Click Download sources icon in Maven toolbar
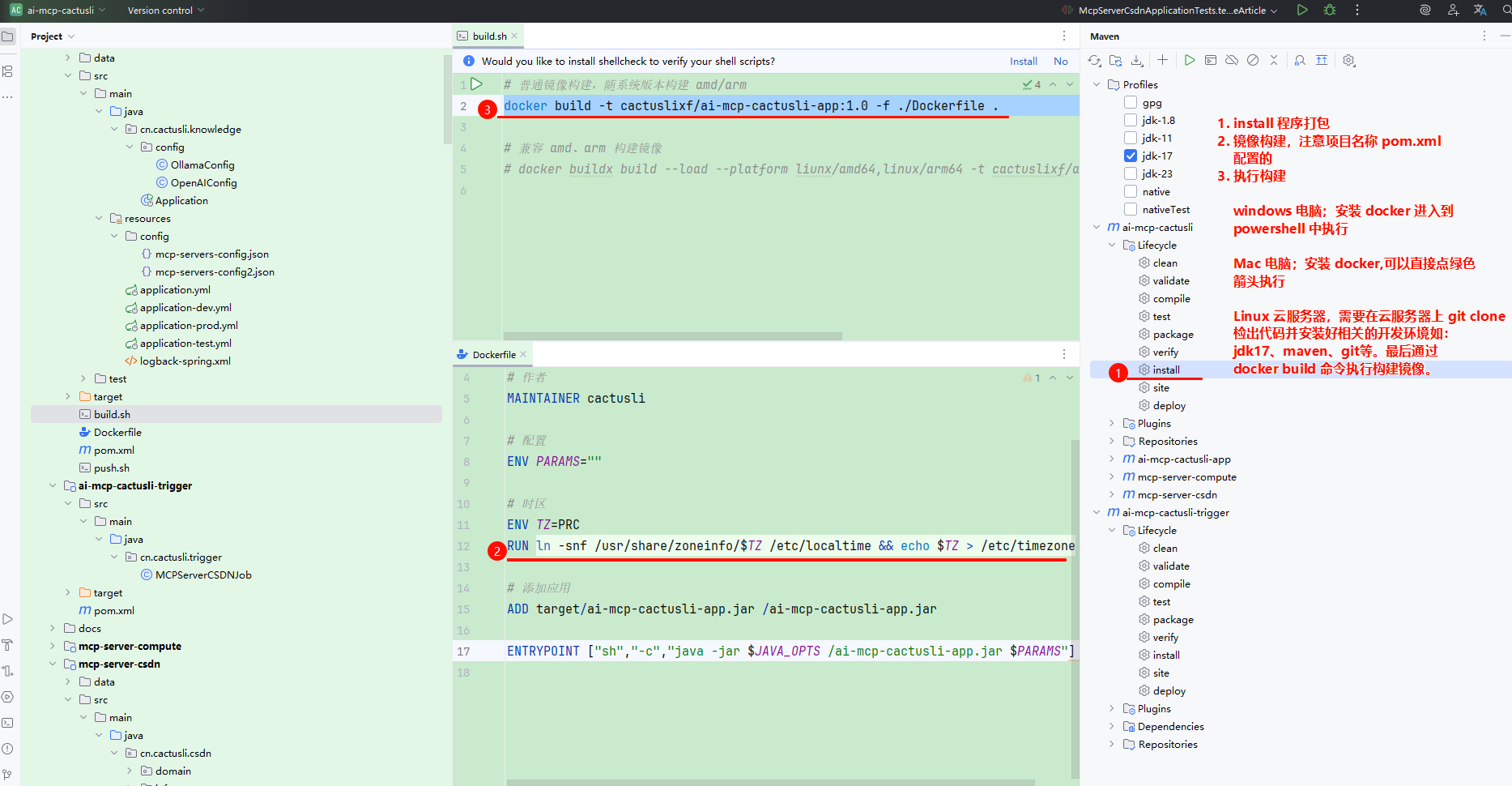1512x786 pixels. pyautogui.click(x=1137, y=61)
